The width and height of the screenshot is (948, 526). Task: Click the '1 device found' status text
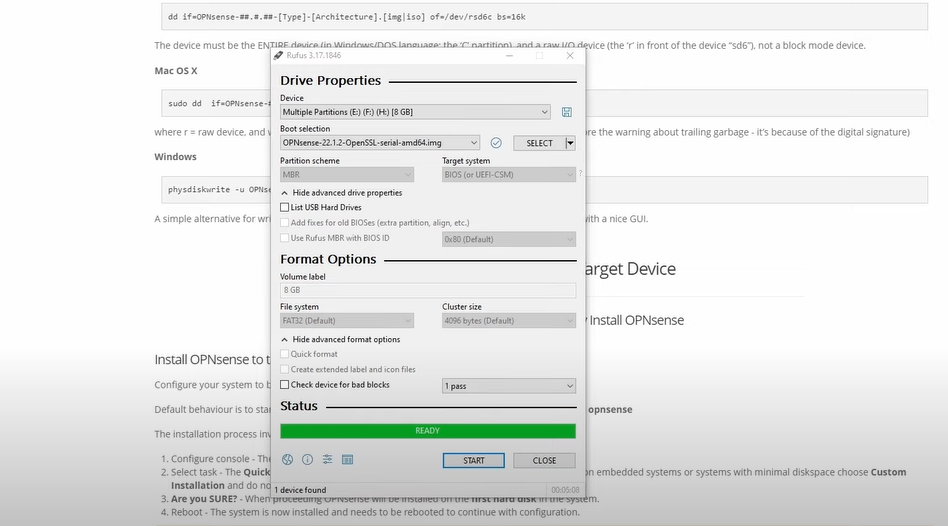pyautogui.click(x=300, y=490)
